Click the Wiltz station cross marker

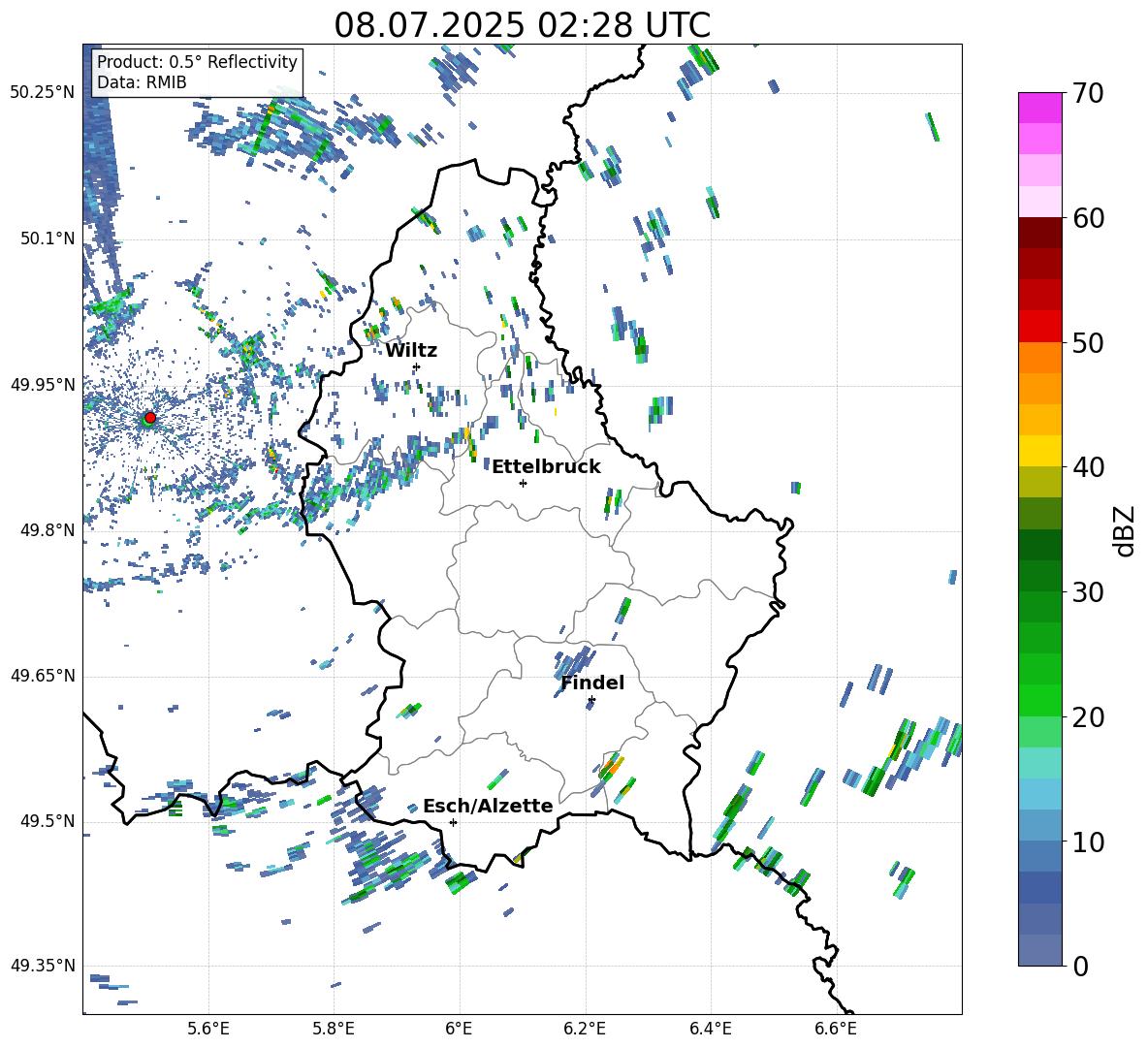pyautogui.click(x=417, y=366)
